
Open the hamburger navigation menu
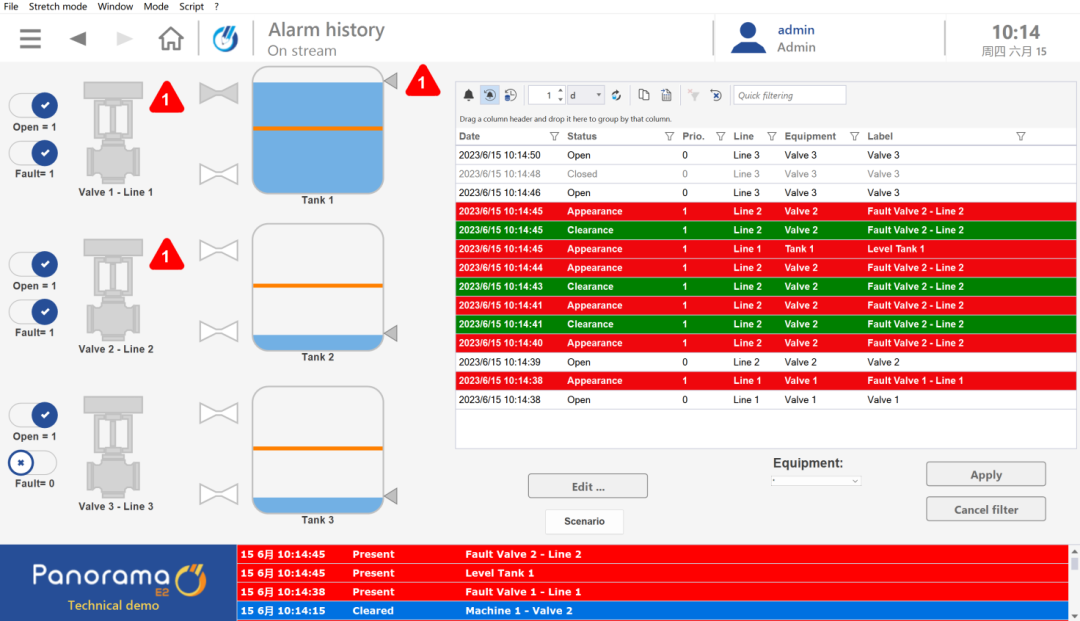click(x=31, y=39)
